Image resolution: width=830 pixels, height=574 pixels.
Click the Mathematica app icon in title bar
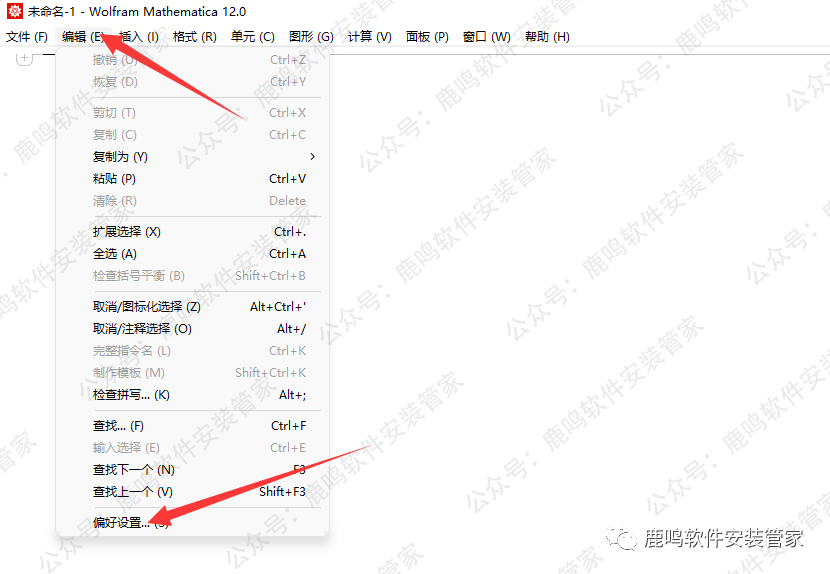pos(14,11)
